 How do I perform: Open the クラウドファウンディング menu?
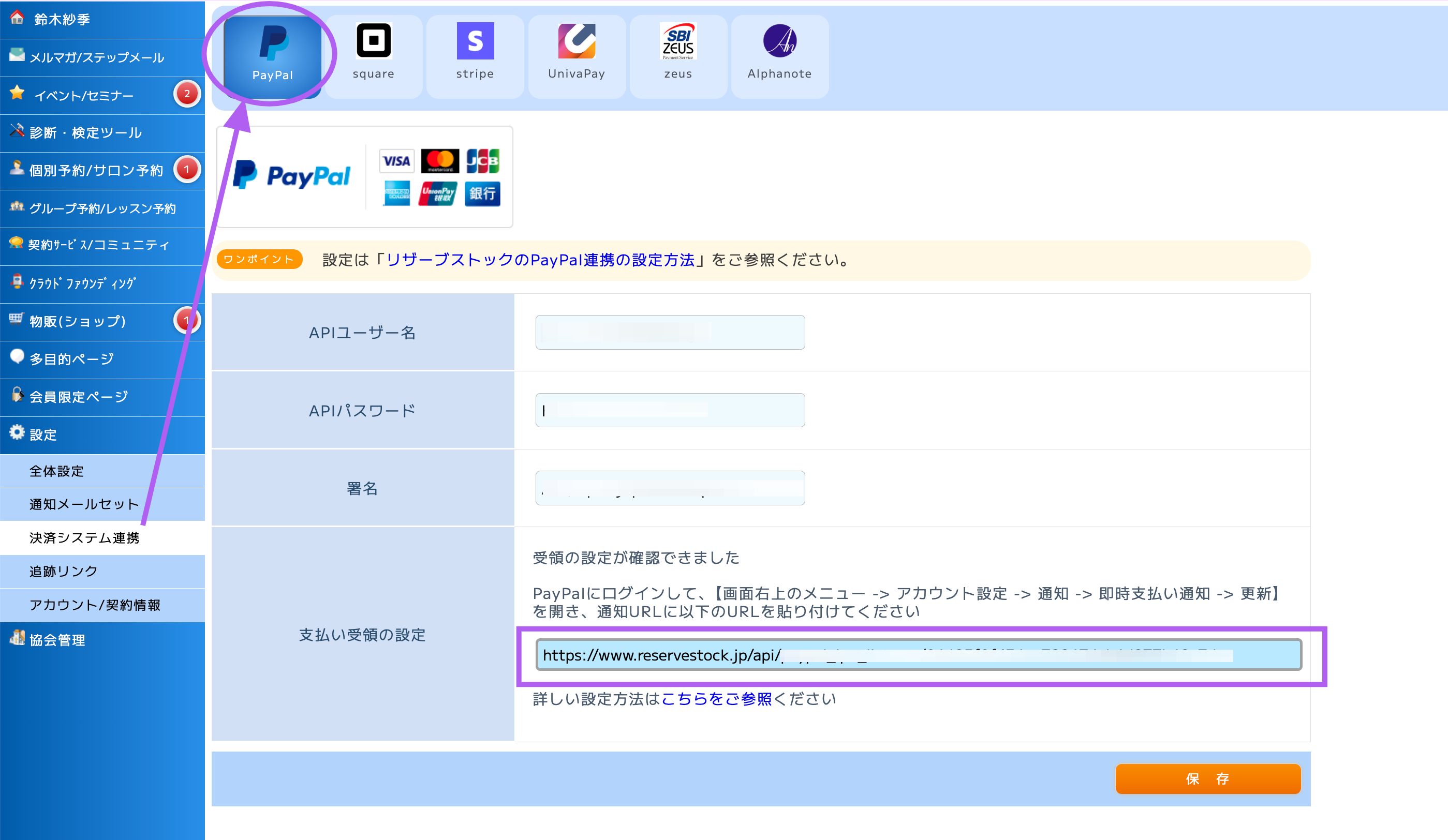102,283
